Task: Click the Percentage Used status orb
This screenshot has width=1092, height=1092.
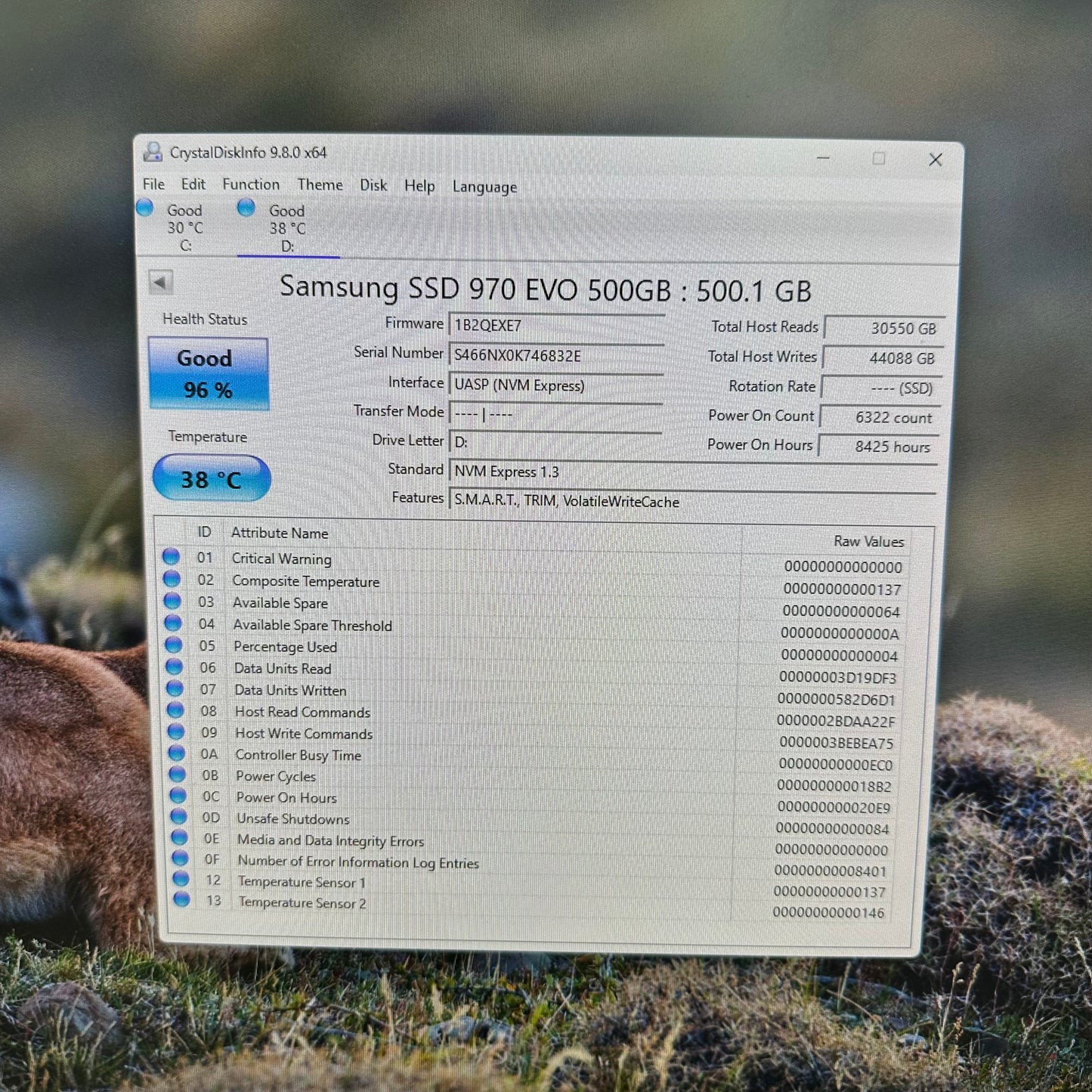Action: tap(174, 645)
